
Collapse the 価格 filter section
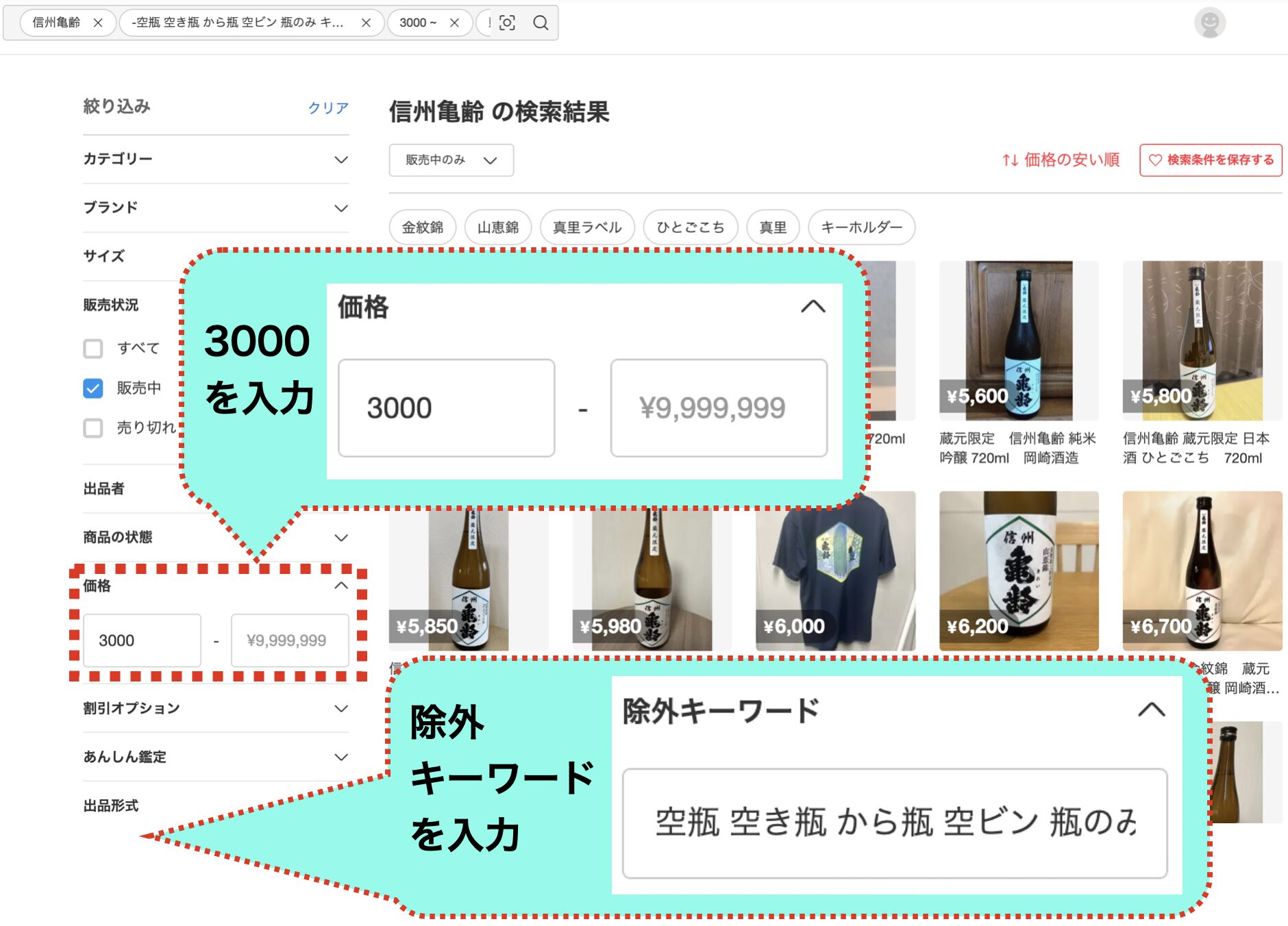[340, 586]
